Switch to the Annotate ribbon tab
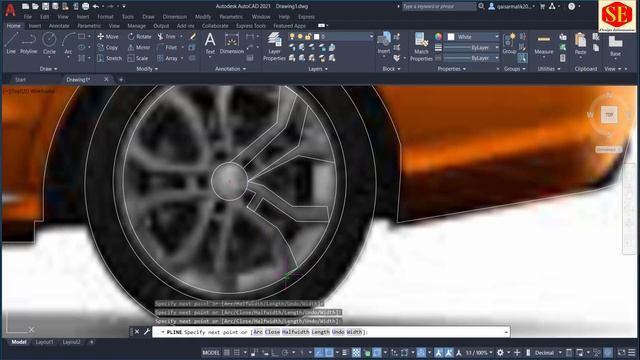 59,26
